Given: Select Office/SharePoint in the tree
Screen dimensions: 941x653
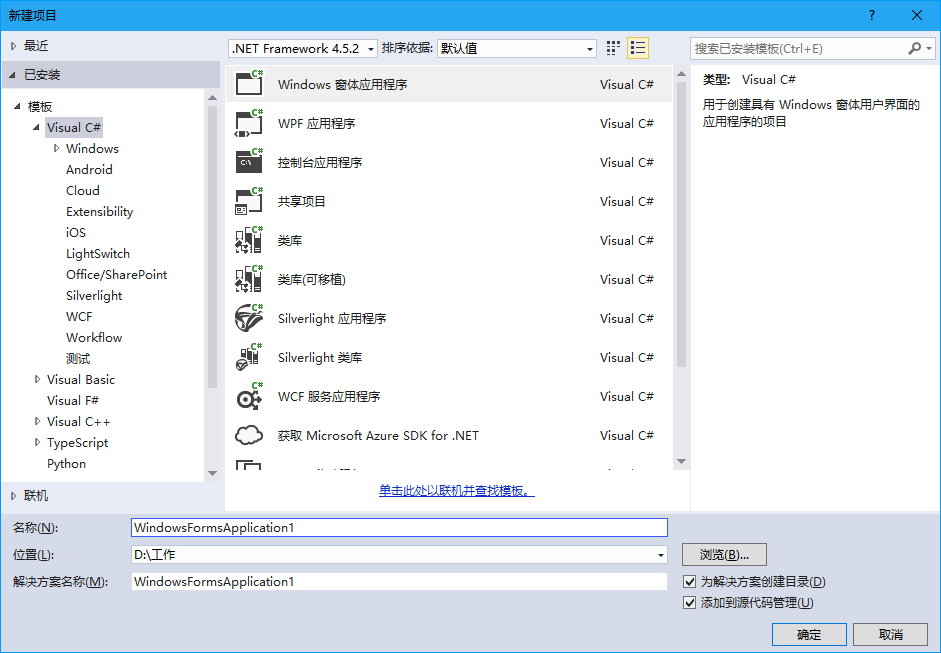Looking at the screenshot, I should tap(116, 274).
